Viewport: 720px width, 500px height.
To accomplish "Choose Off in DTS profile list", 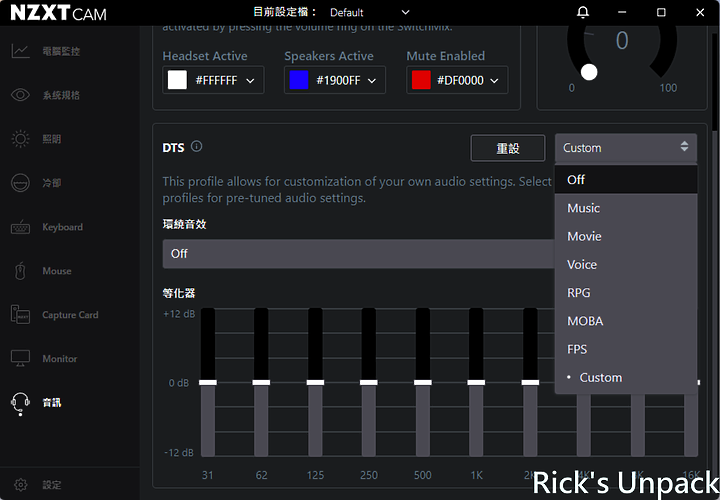I will point(626,180).
